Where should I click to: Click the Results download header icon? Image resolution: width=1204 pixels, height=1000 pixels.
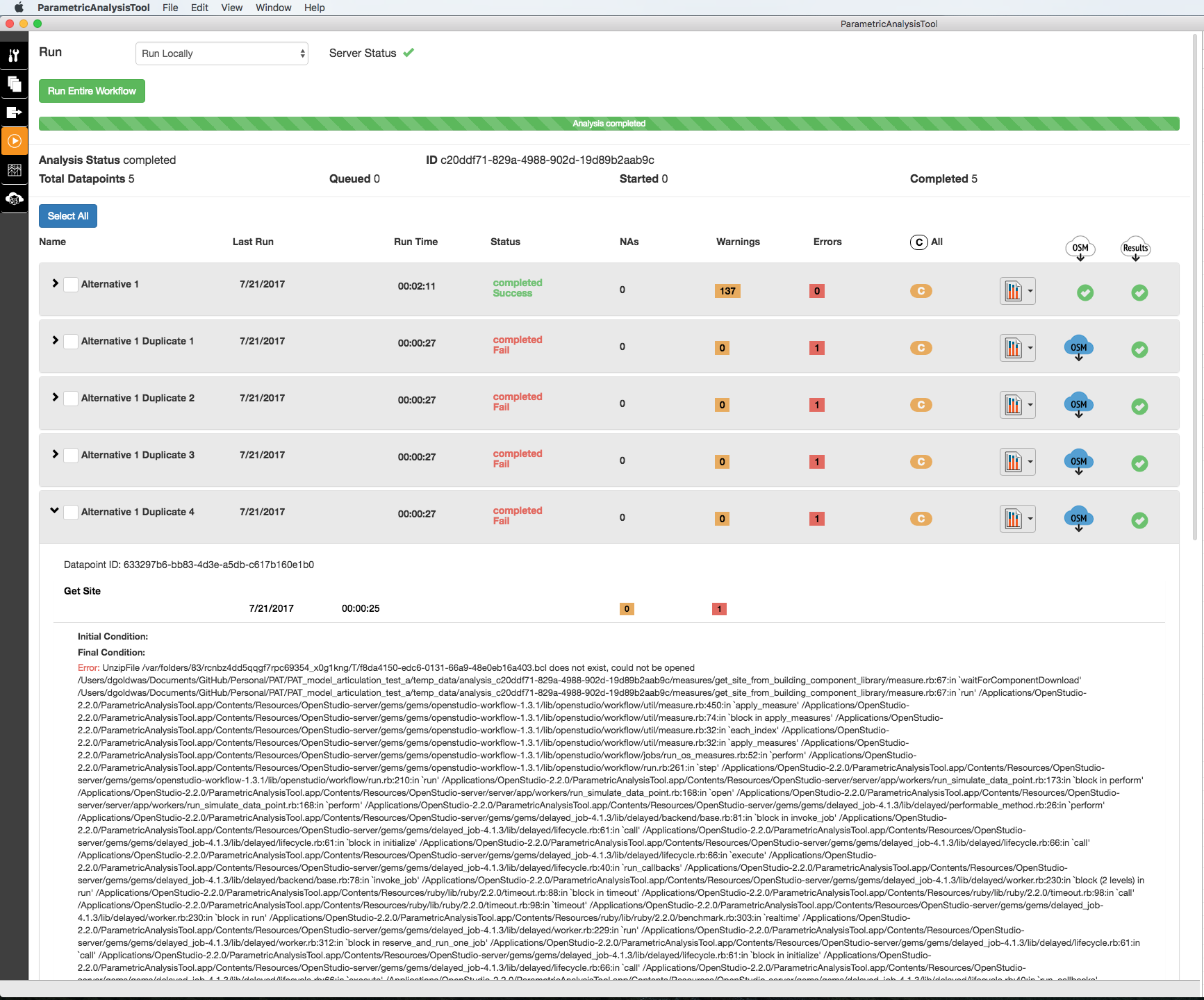point(1136,249)
